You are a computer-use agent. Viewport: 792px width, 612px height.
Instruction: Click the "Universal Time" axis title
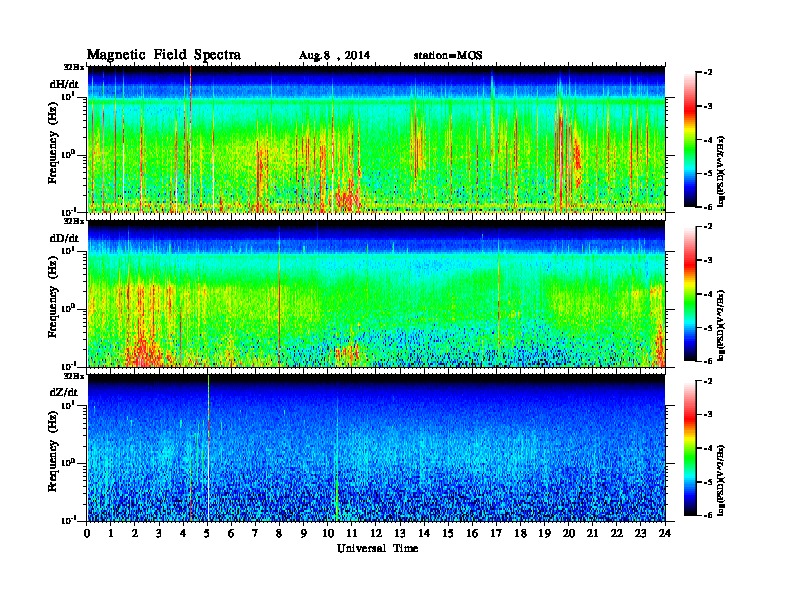pos(377,548)
